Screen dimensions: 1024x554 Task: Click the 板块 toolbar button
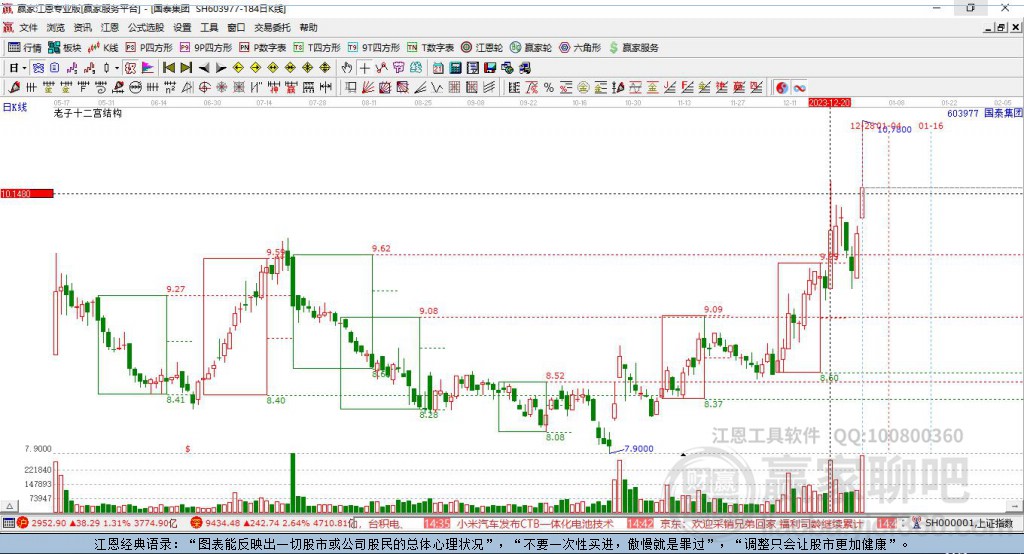(x=65, y=48)
